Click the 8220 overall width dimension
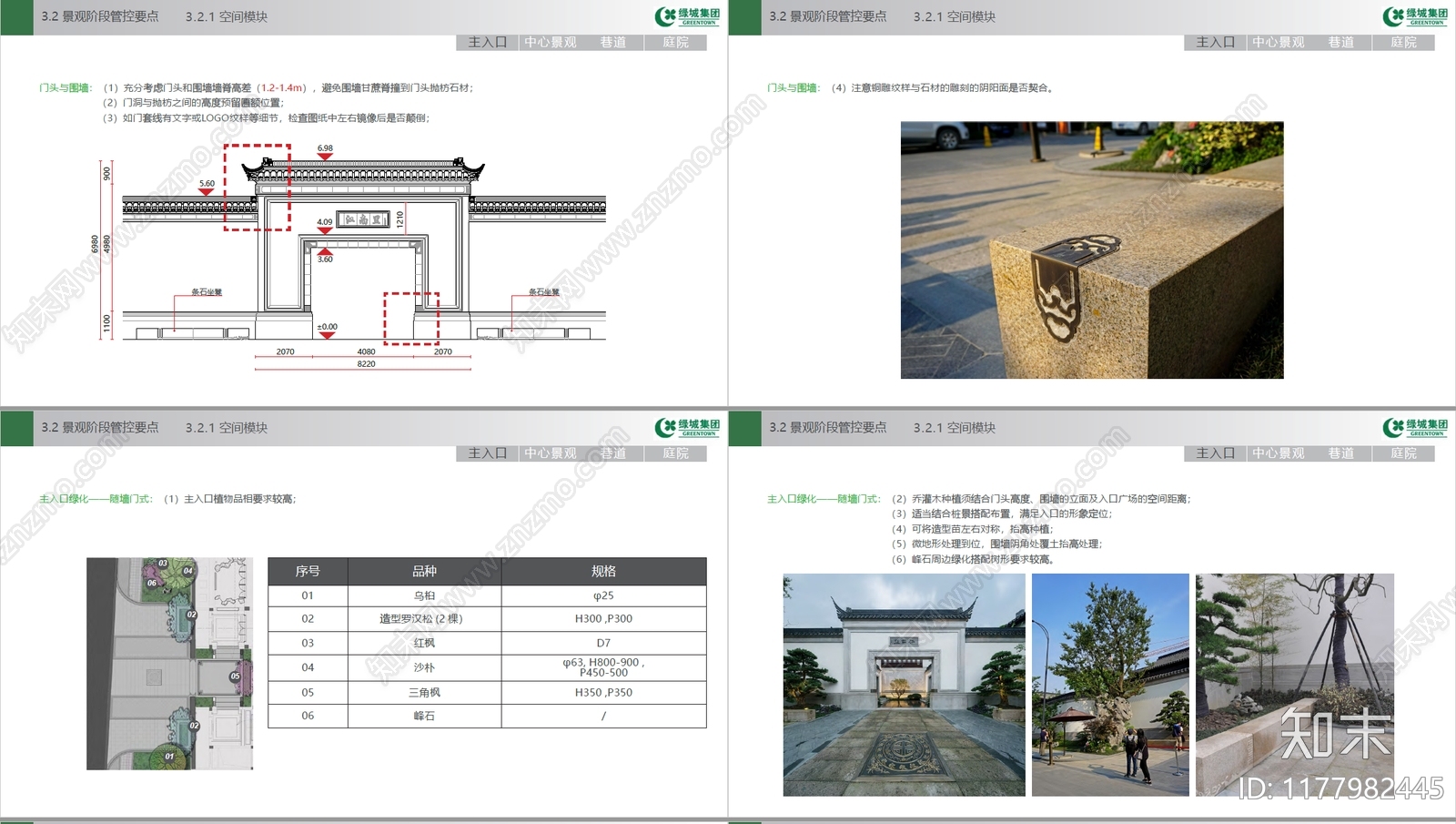Viewport: 1456px width, 824px height. [366, 364]
